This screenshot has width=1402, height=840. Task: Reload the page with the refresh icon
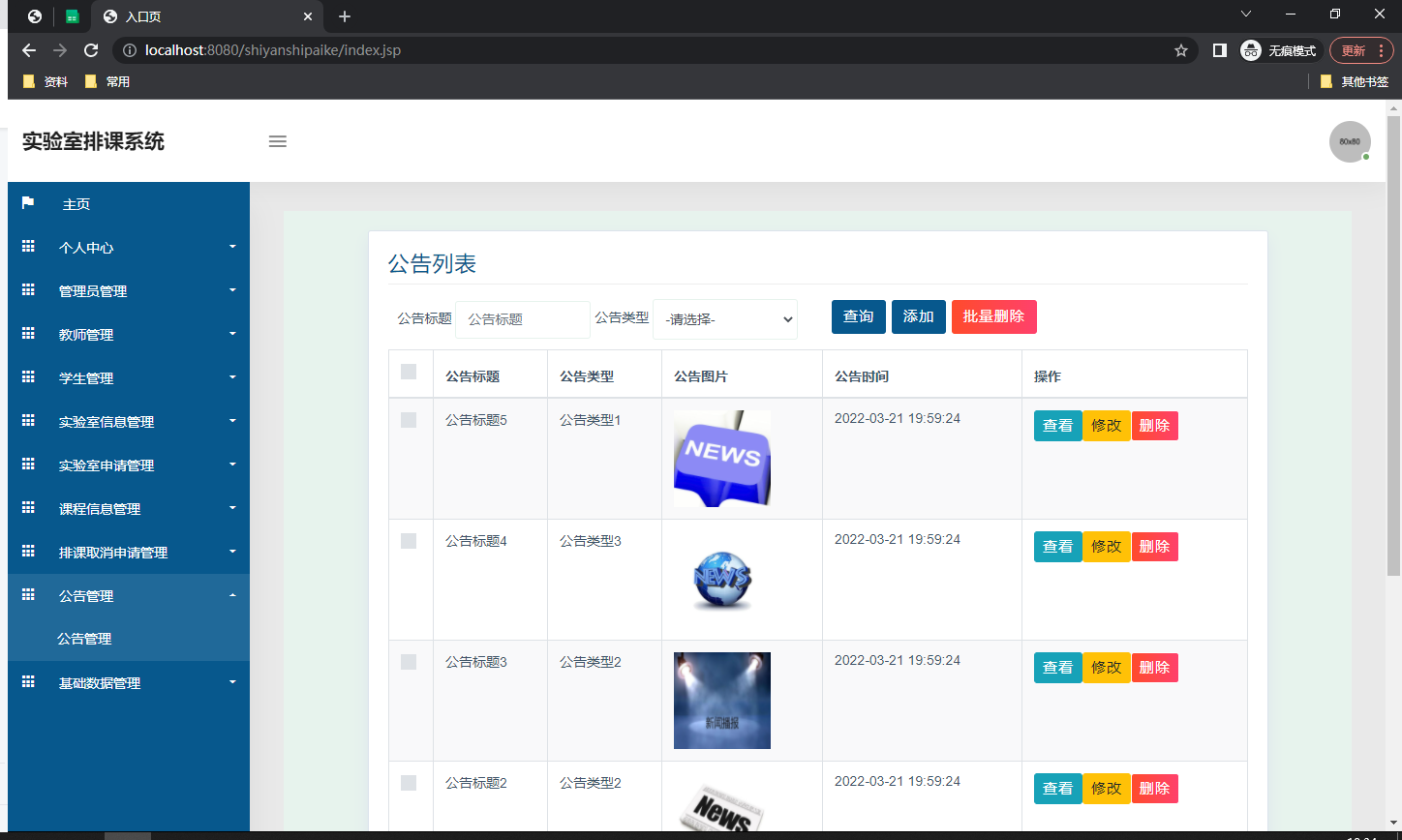[x=91, y=50]
